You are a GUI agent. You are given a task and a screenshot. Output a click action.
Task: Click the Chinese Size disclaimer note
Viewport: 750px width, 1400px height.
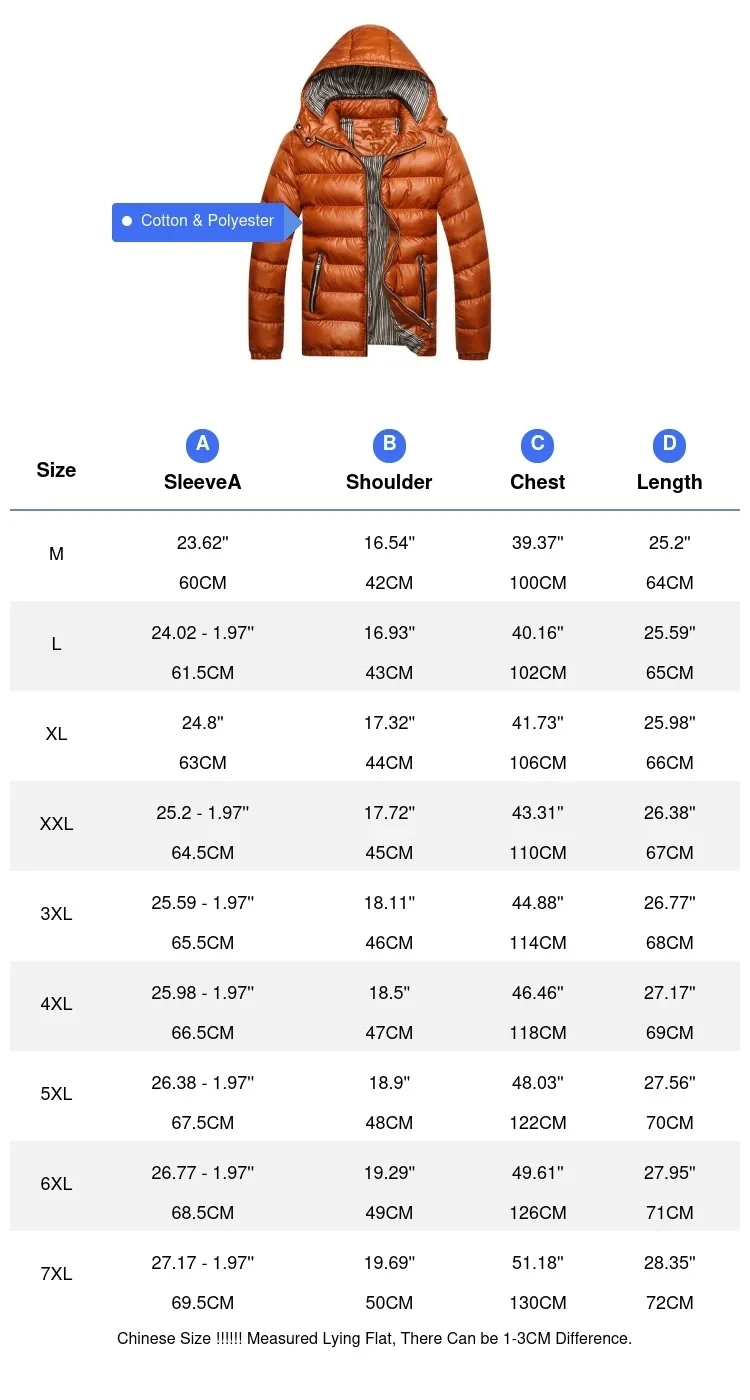tap(374, 1338)
